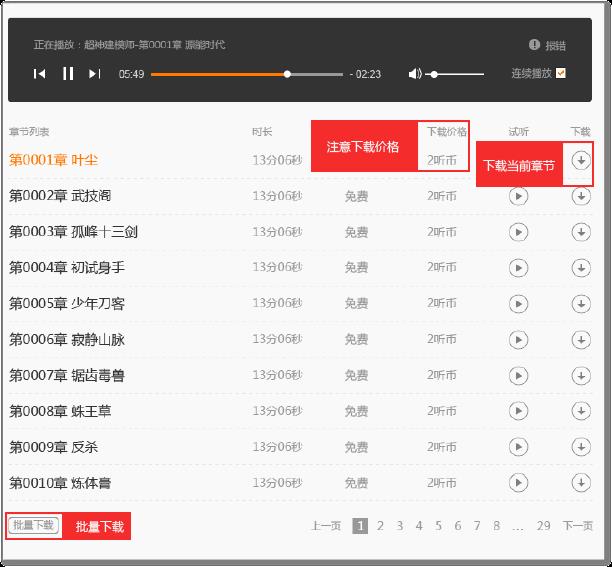
Task: Select current page 1 in pagination
Action: tap(360, 526)
